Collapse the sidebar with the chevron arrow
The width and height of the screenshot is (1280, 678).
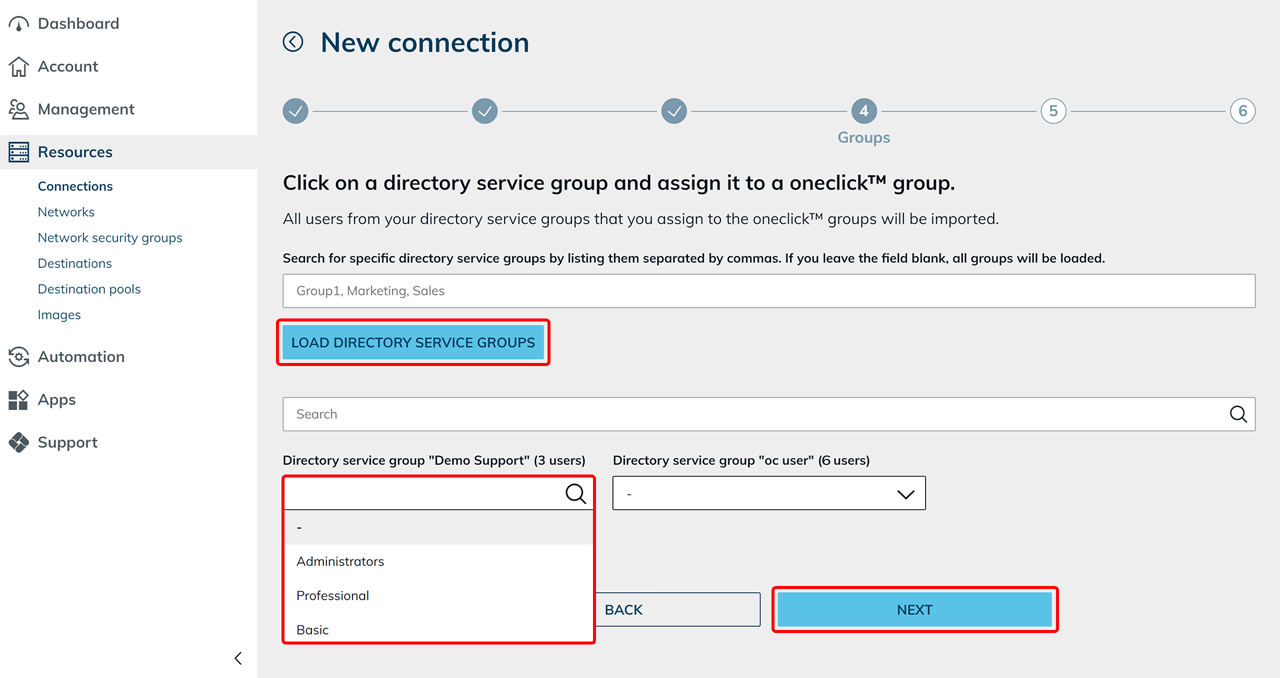point(238,658)
